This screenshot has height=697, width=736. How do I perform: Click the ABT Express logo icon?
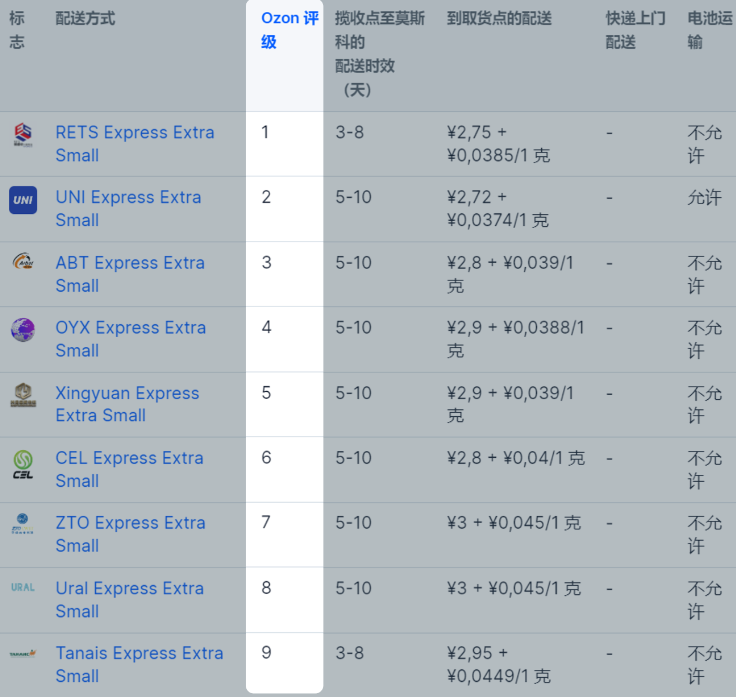[x=23, y=261]
